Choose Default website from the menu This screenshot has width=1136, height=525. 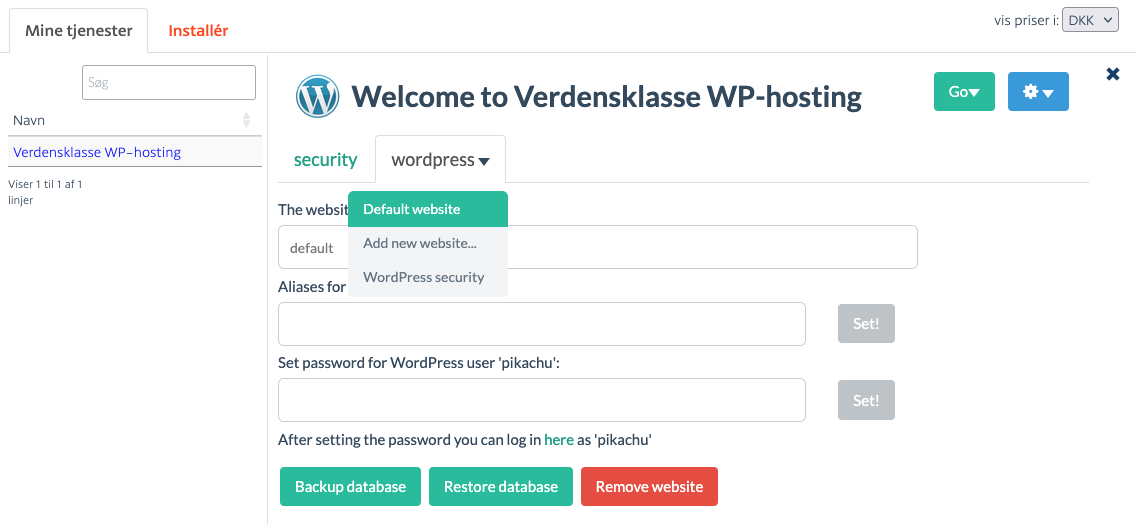pos(427,209)
